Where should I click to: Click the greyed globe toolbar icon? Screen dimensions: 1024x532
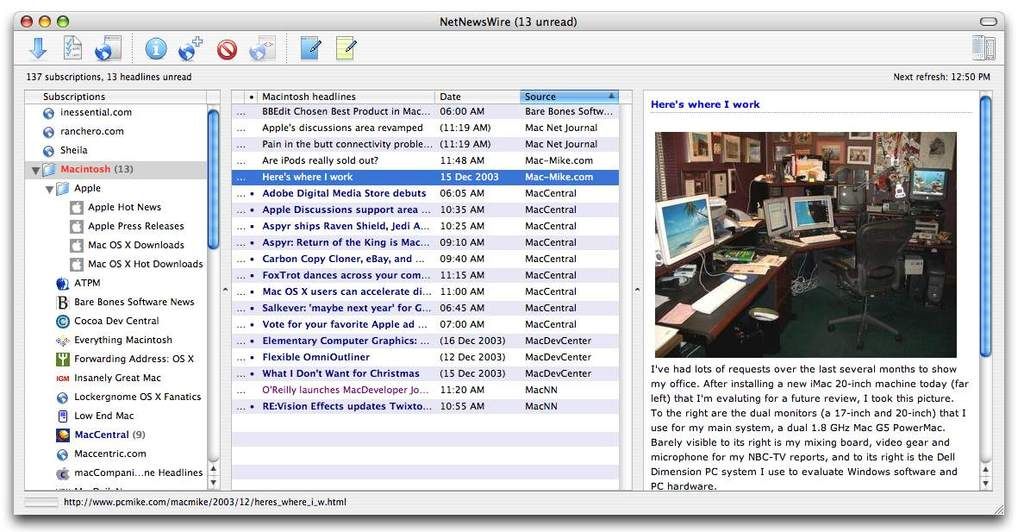[263, 49]
